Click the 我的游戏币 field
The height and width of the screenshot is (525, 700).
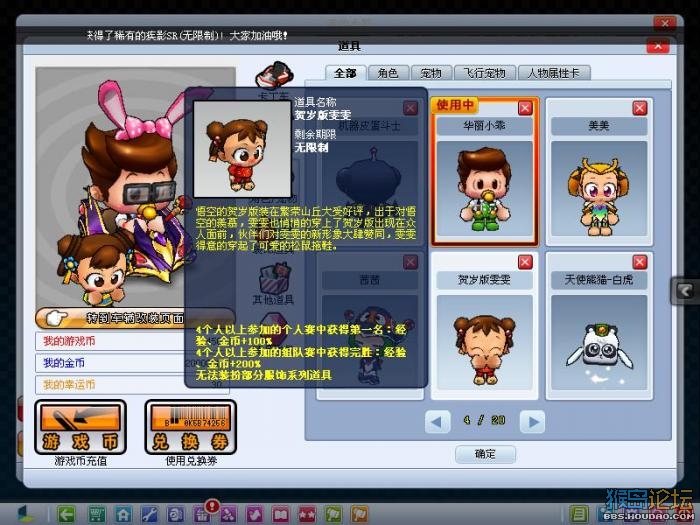coord(132,341)
